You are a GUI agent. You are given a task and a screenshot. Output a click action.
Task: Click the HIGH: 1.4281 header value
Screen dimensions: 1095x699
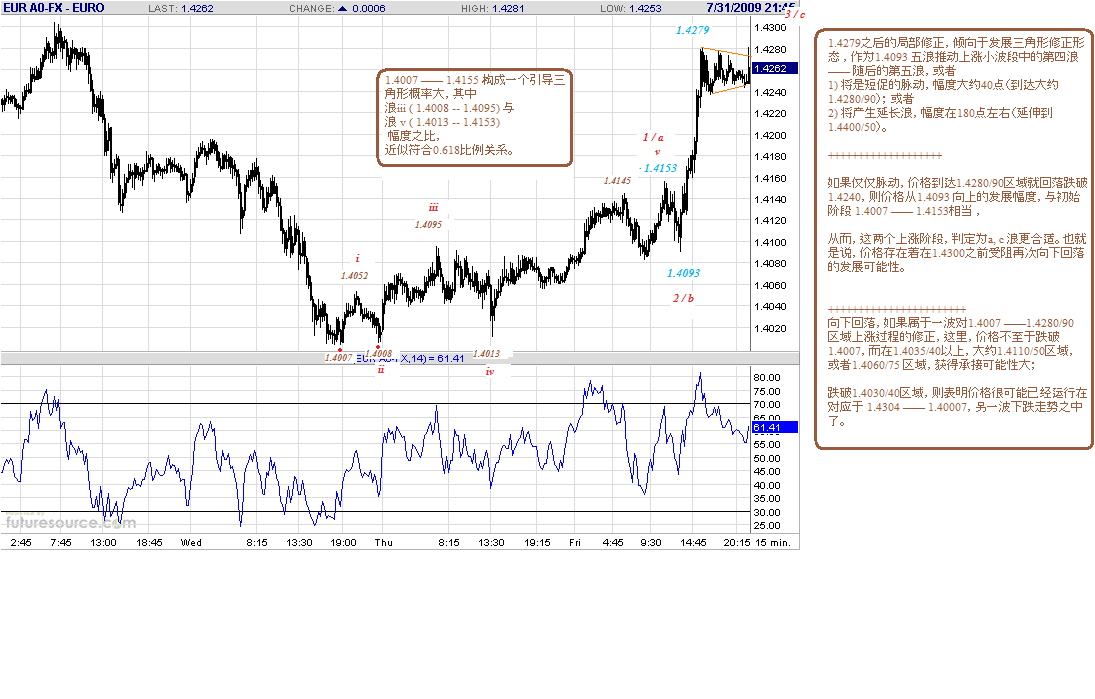tap(492, 8)
